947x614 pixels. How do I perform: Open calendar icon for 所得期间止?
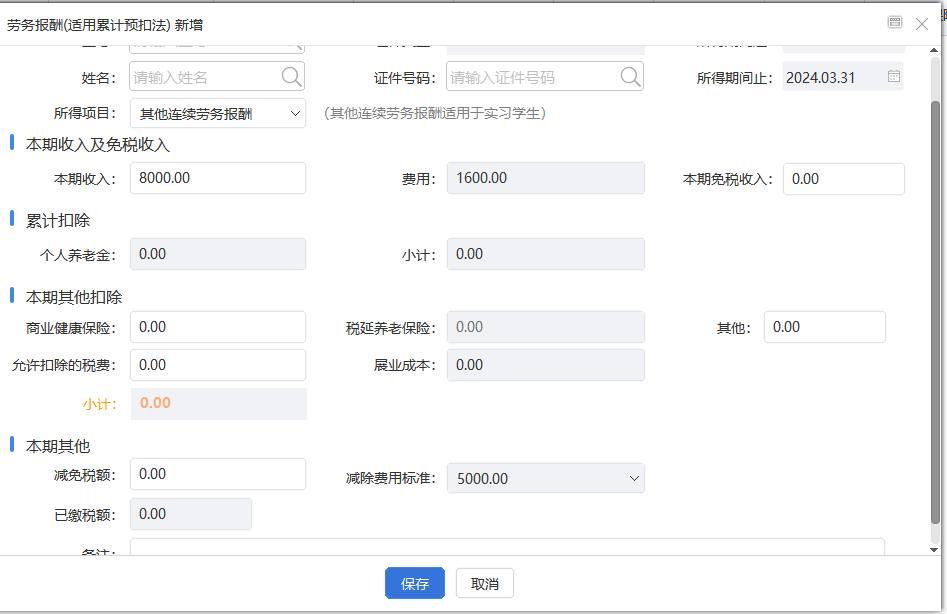pos(894,77)
